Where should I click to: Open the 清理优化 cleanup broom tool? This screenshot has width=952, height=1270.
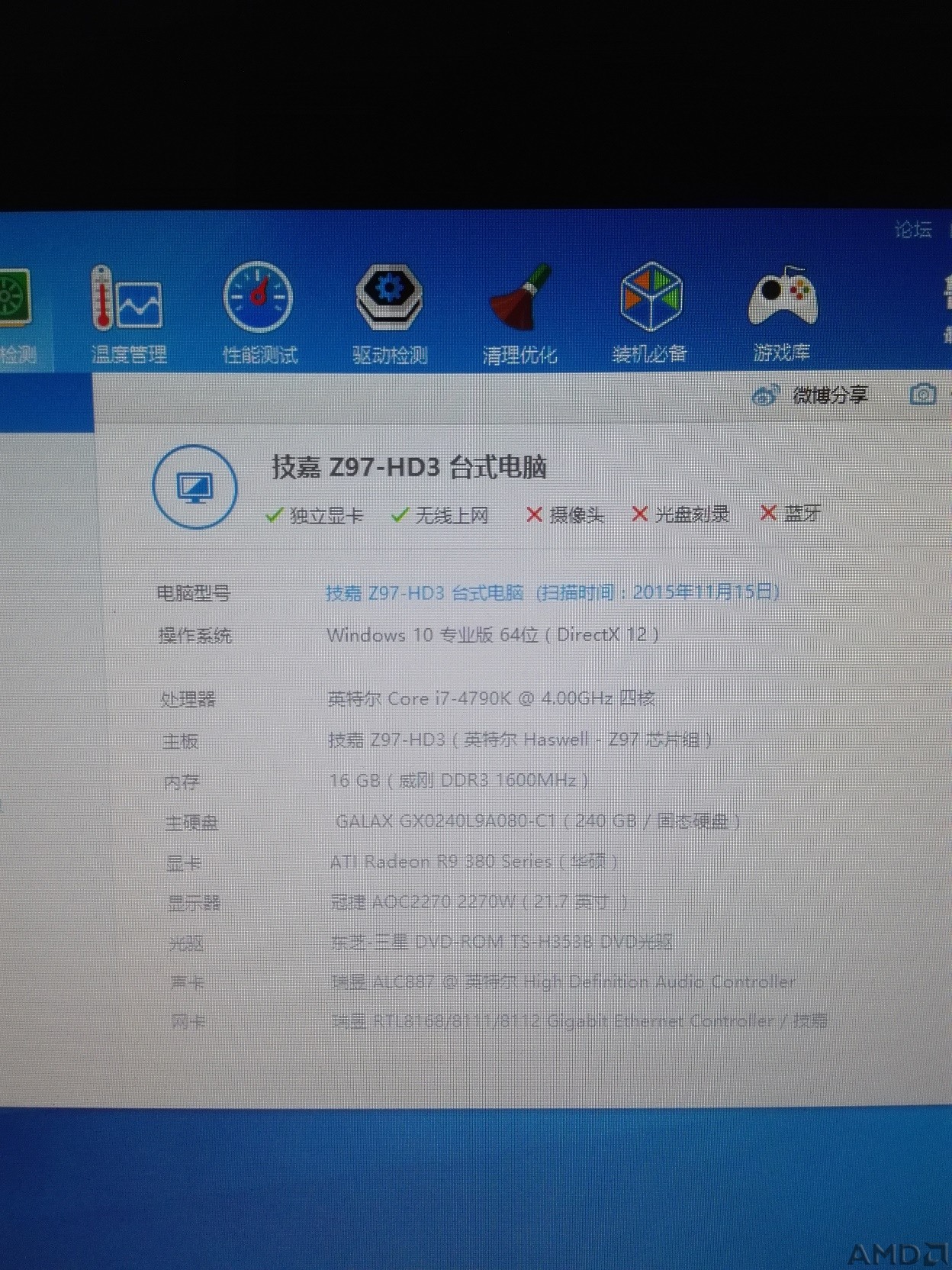(x=519, y=314)
